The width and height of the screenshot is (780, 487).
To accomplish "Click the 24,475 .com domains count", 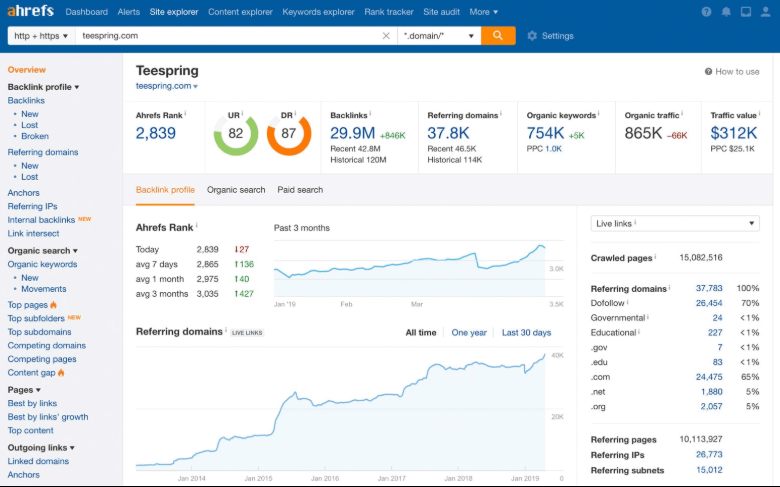I will [709, 377].
